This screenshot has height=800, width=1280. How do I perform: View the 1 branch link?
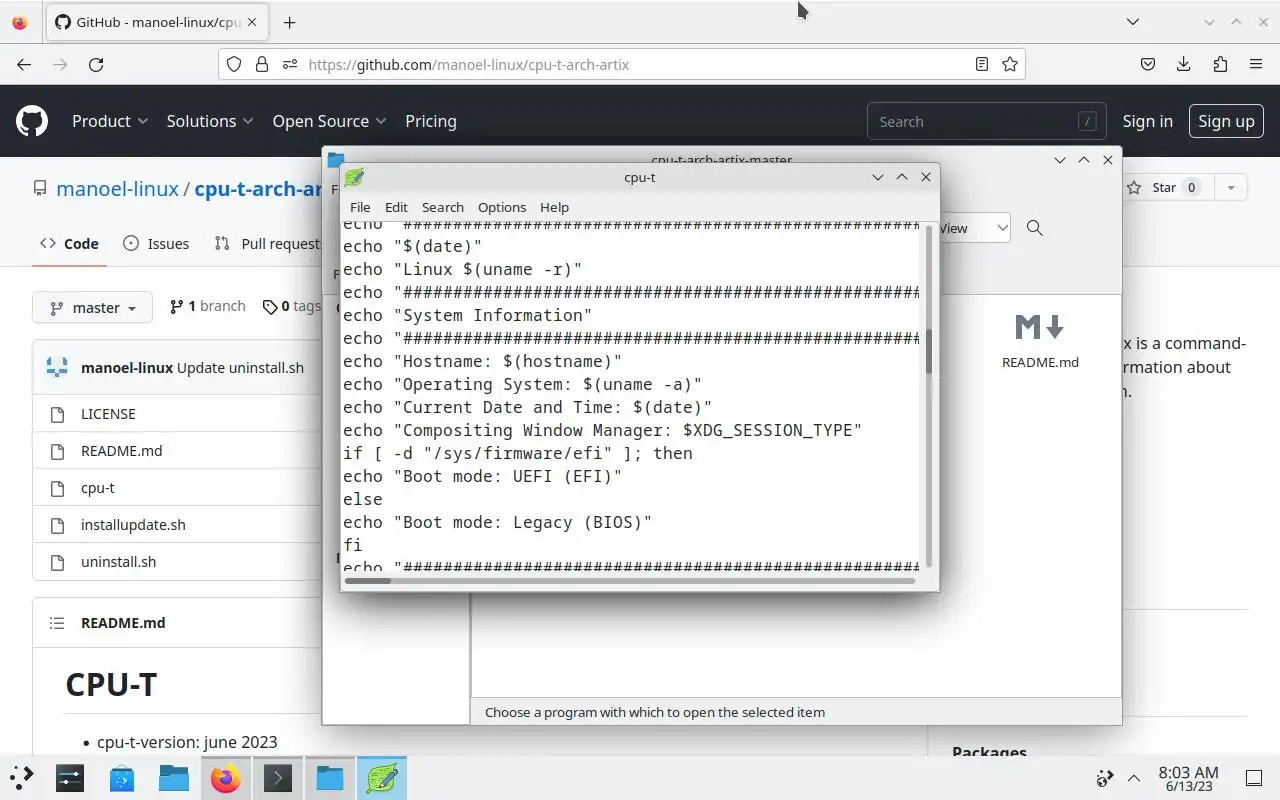click(208, 306)
